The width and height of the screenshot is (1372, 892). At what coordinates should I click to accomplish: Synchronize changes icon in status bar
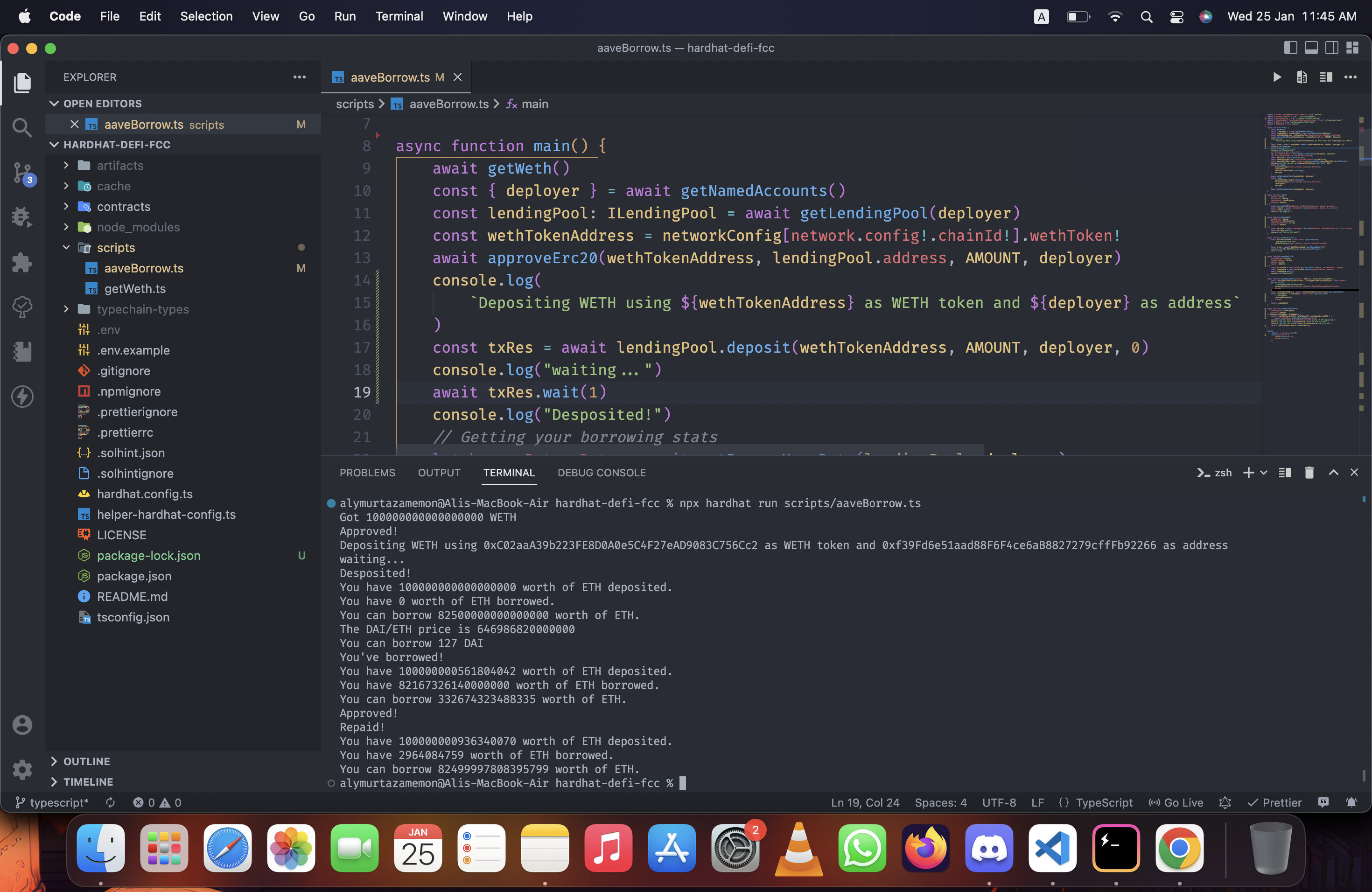(x=111, y=802)
